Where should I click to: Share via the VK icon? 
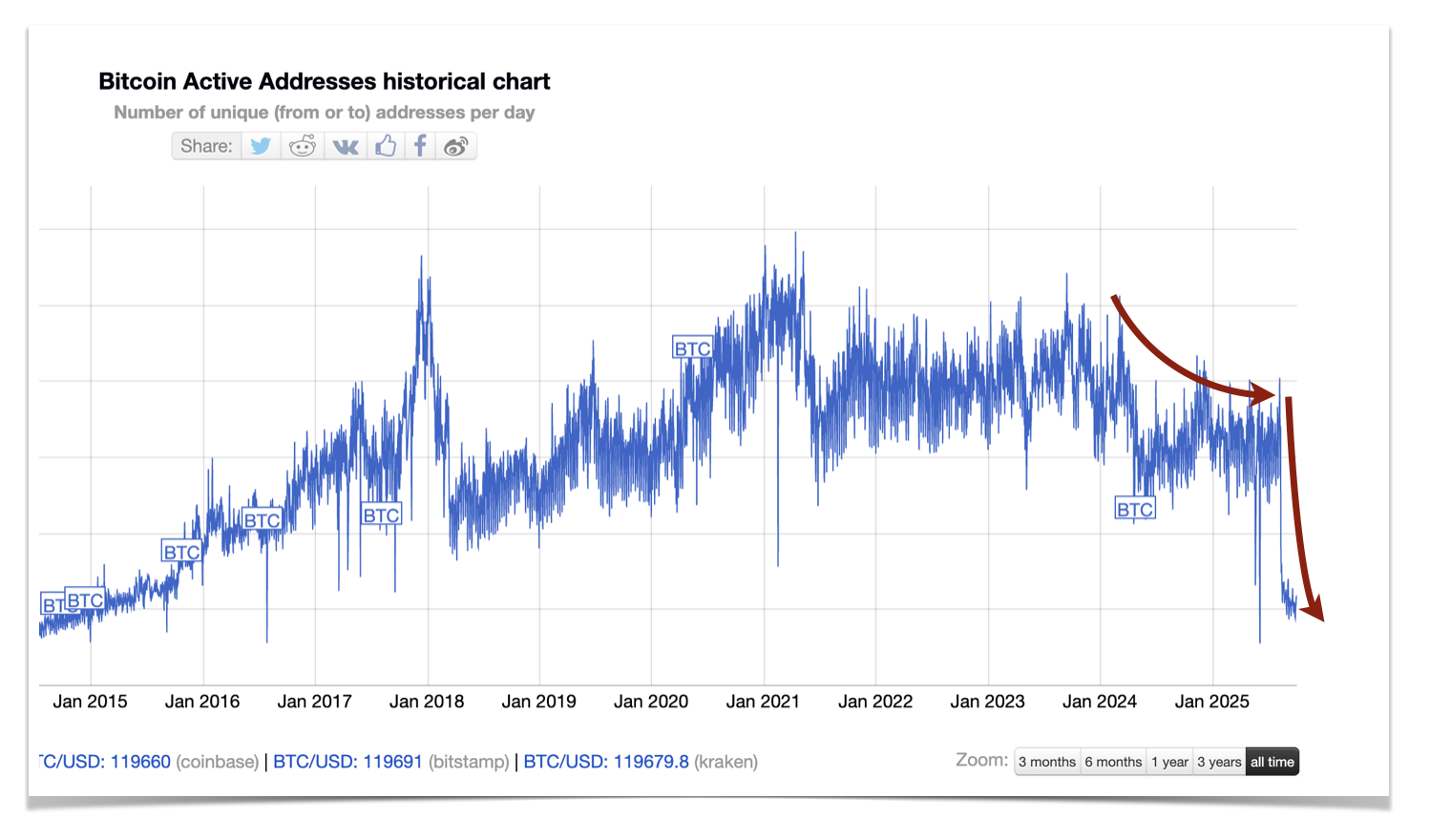(x=345, y=146)
